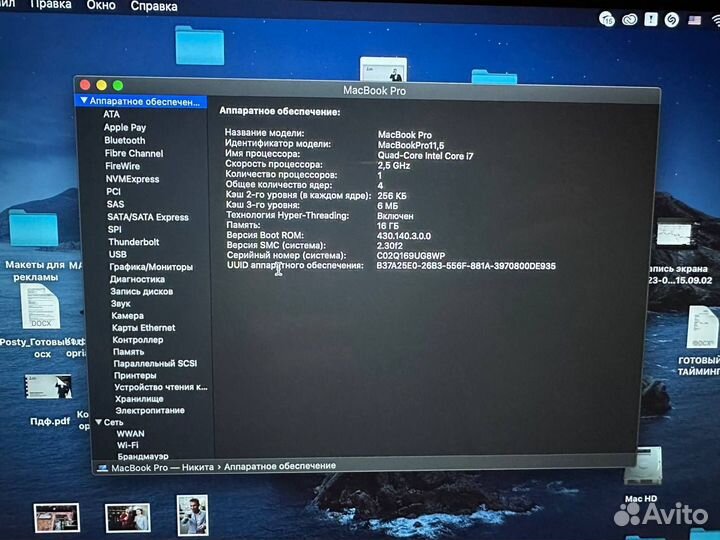Select the man with cup photo thumbnail
Screen dimensions: 720x540
tap(192, 515)
